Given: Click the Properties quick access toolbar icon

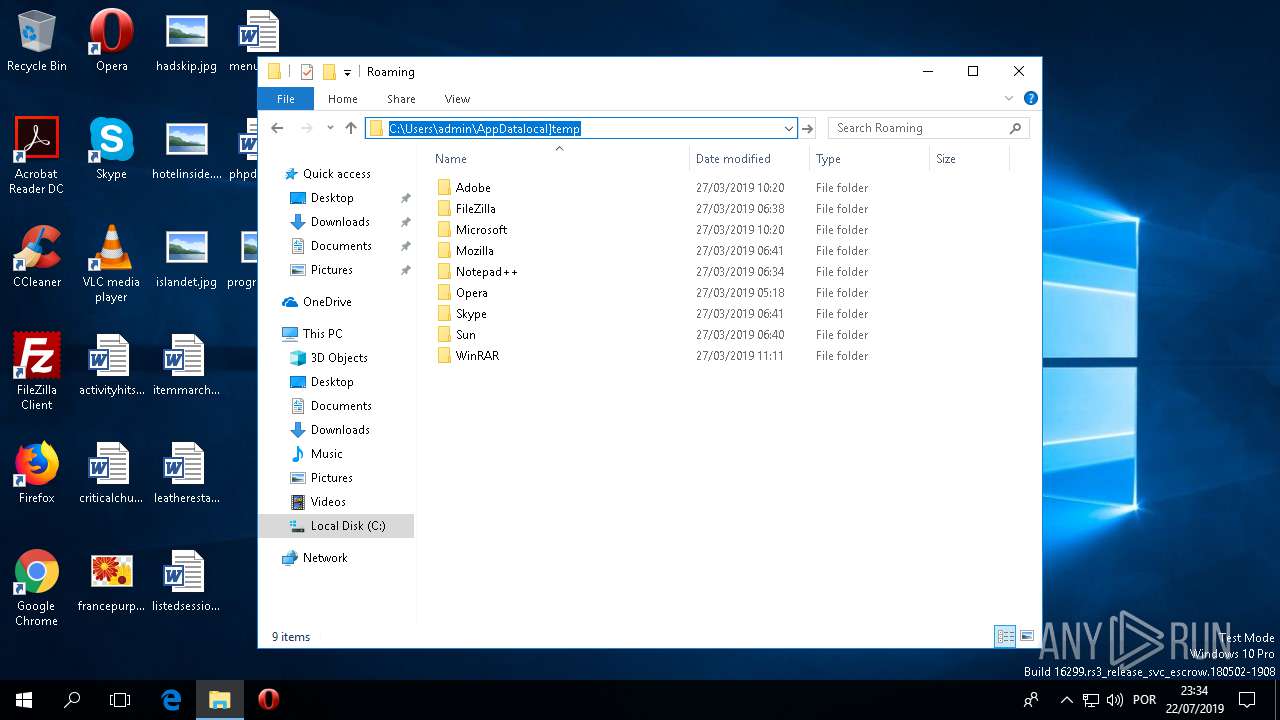Looking at the screenshot, I should tap(307, 72).
